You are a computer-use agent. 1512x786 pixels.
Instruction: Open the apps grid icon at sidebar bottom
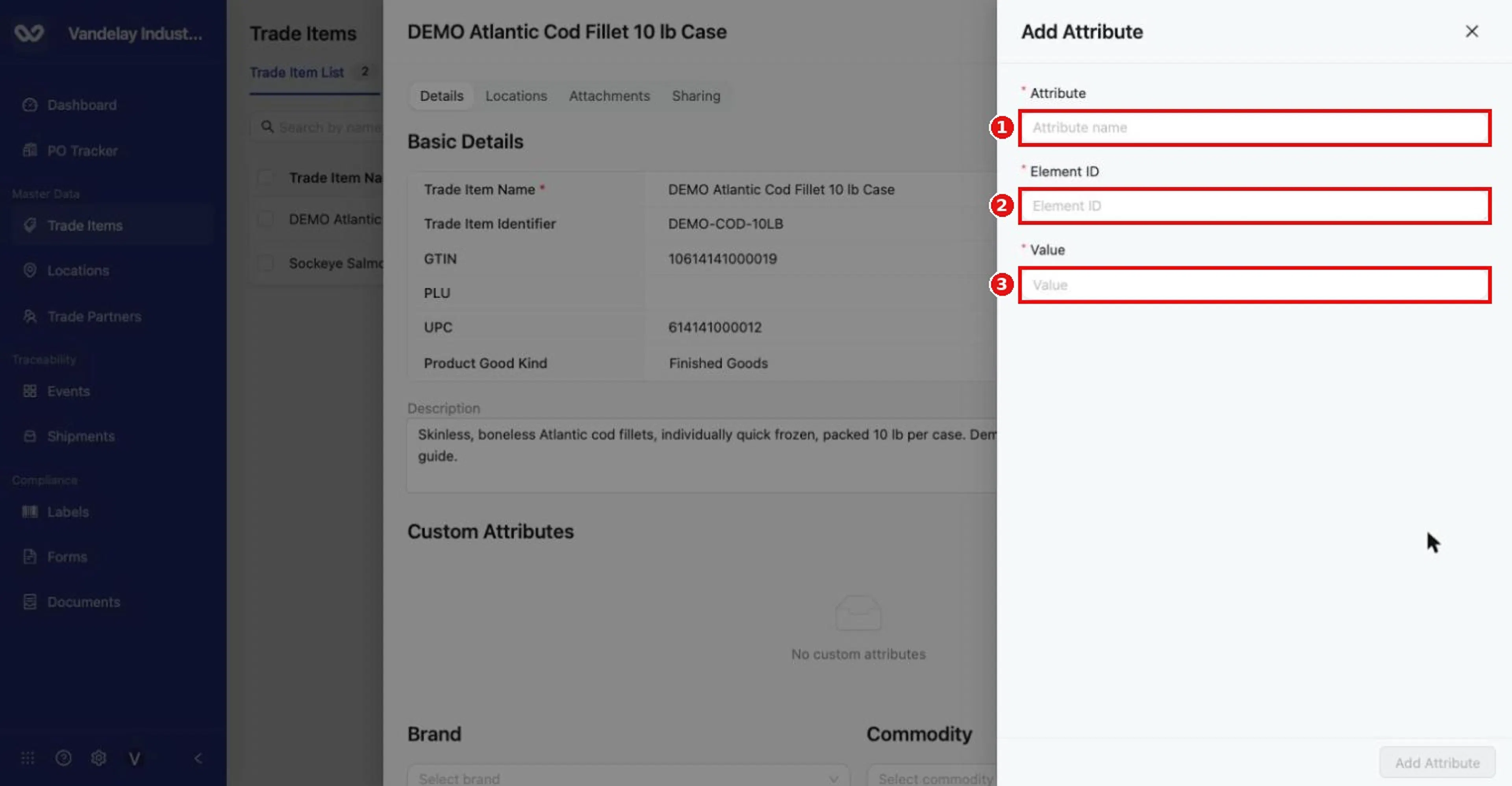(28, 758)
